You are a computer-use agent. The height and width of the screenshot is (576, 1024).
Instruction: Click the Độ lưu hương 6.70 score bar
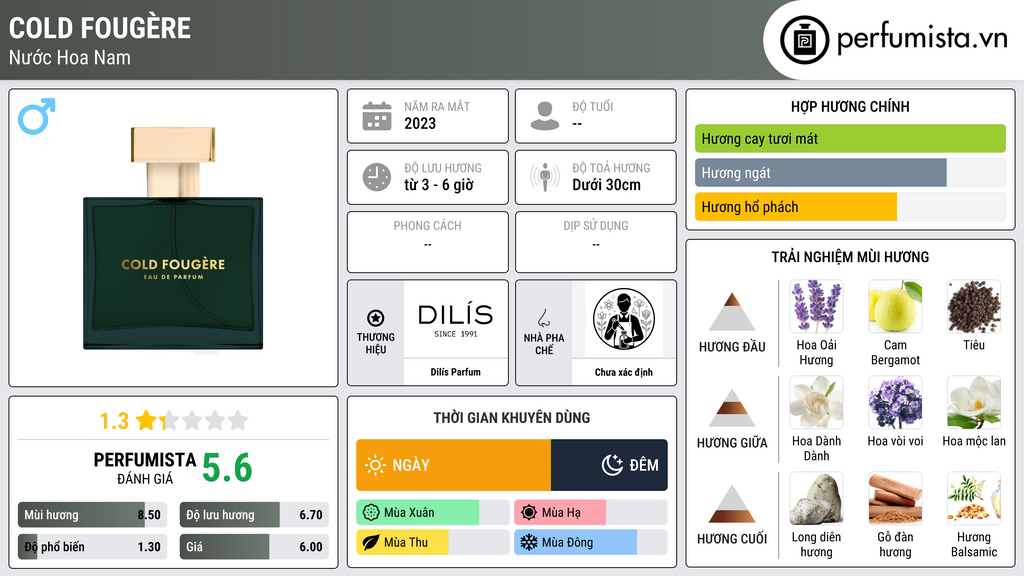[254, 515]
